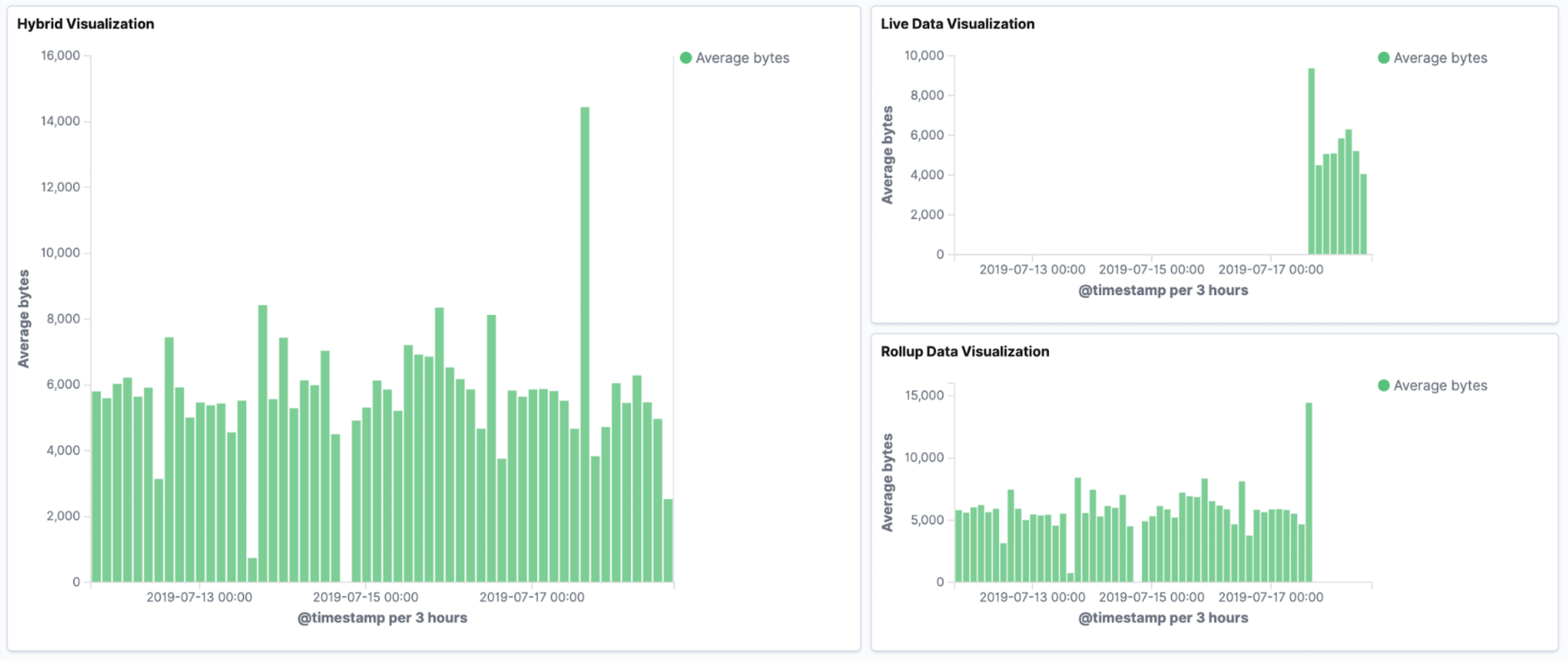Click the @timestamp per 3 hours axis label
The height and width of the screenshot is (661, 1568).
(x=381, y=618)
